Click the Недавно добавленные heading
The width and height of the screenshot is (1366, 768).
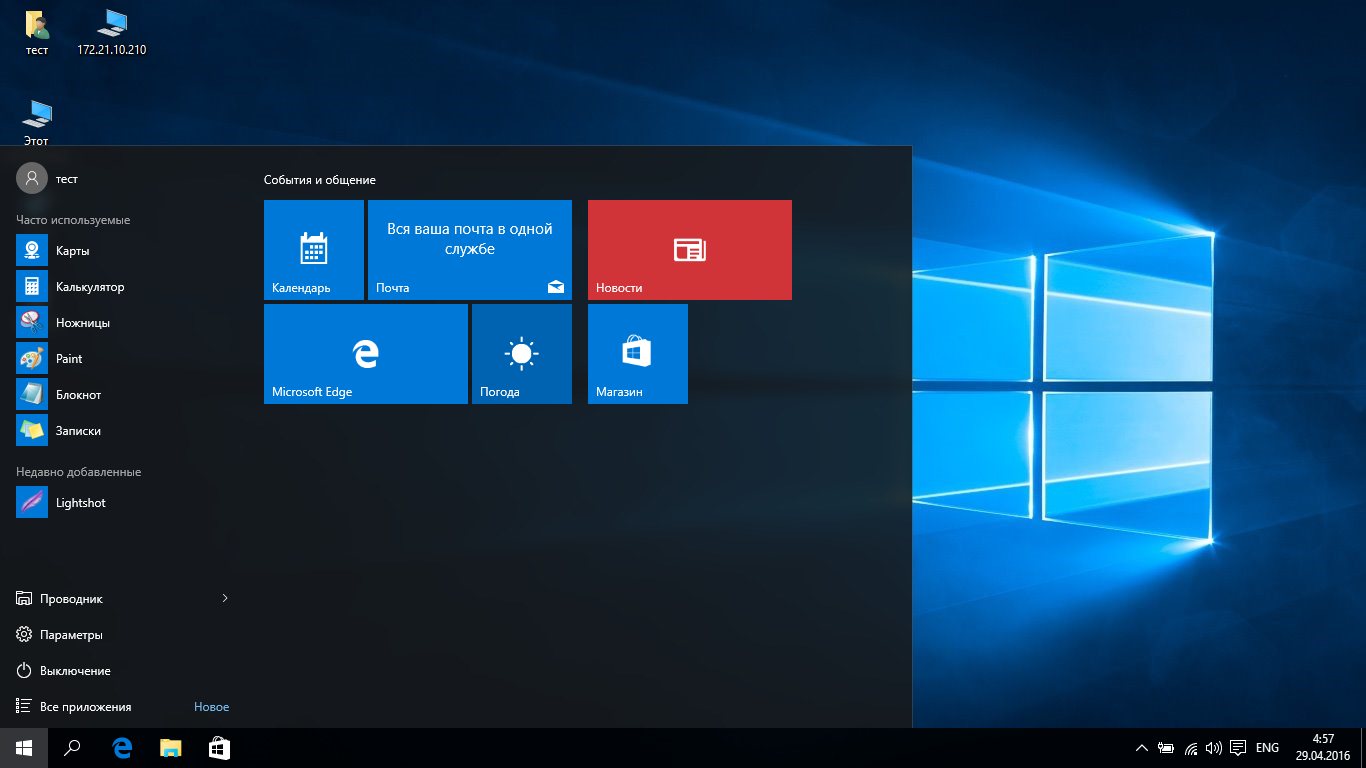pyautogui.click(x=78, y=472)
